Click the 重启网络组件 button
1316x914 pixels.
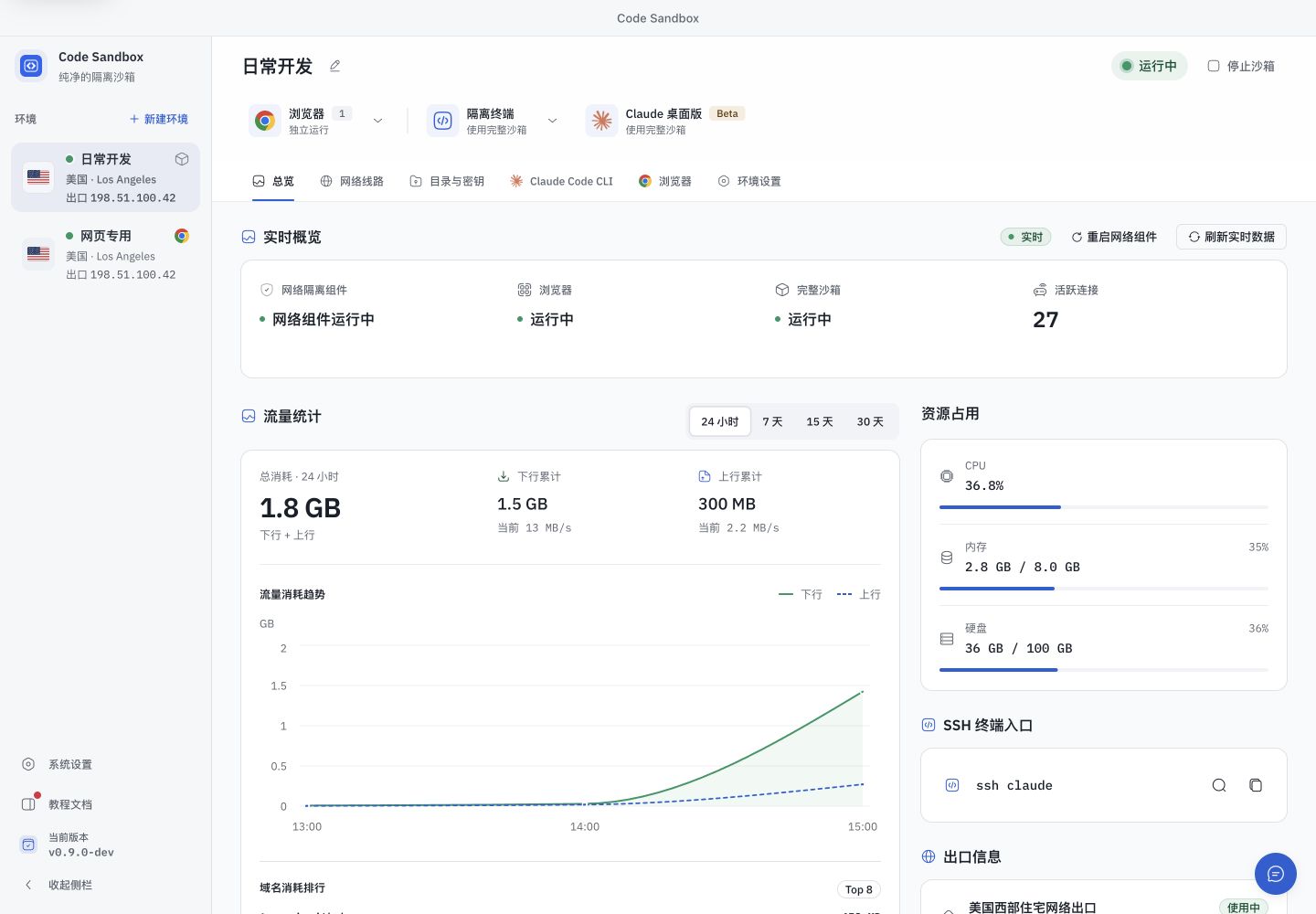coord(1114,237)
